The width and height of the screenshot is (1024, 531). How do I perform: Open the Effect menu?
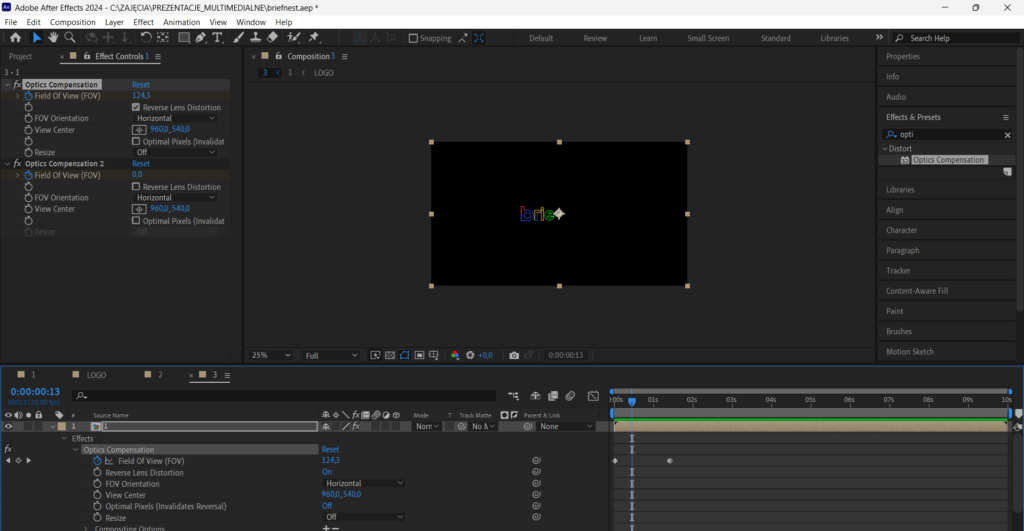coord(143,22)
